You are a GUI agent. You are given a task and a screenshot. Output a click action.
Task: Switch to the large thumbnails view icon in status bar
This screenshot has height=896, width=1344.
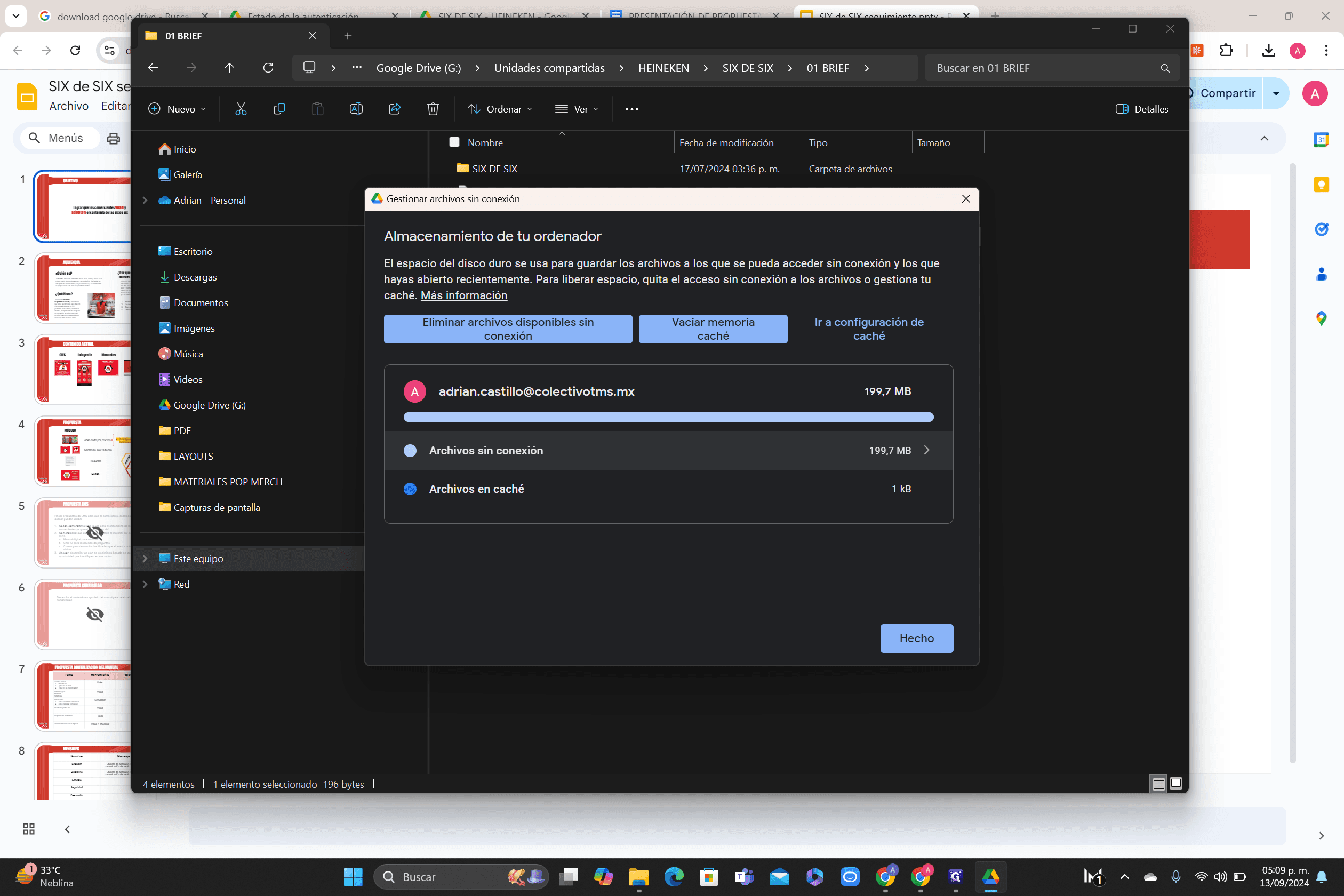pyautogui.click(x=1175, y=783)
